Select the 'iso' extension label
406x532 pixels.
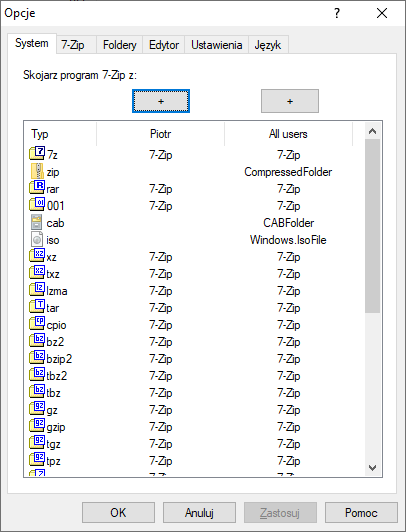pos(53,240)
